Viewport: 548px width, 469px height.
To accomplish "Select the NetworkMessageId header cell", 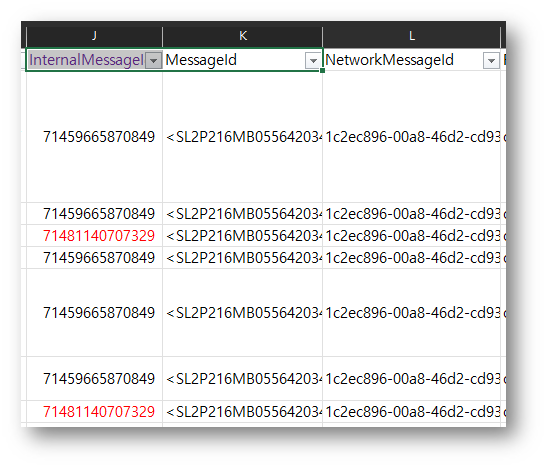I will tap(412, 60).
